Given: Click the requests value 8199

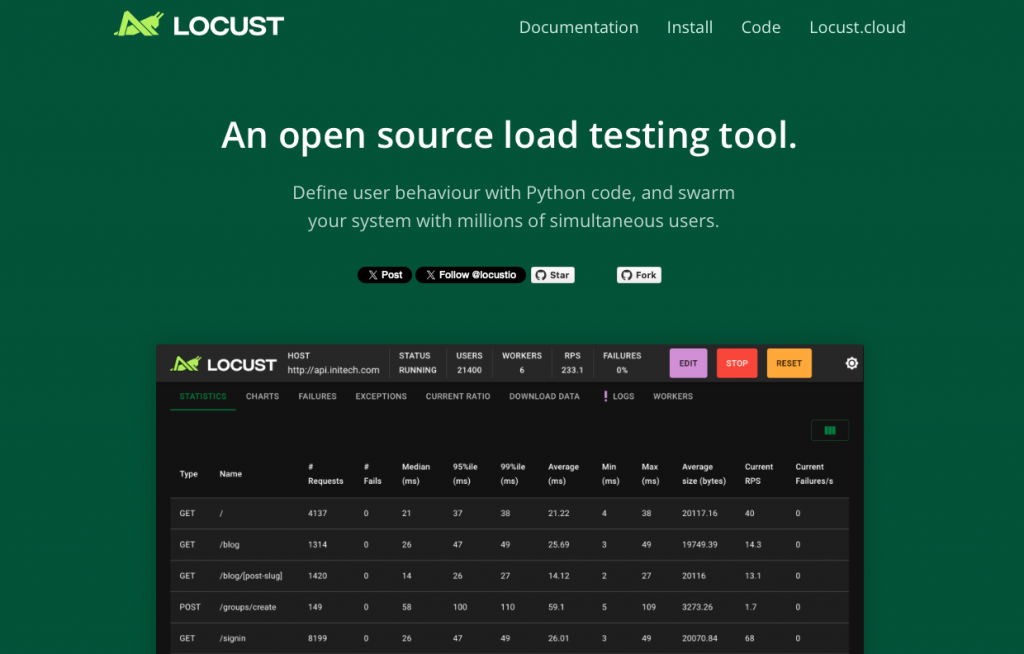Looking at the screenshot, I should coord(317,638).
